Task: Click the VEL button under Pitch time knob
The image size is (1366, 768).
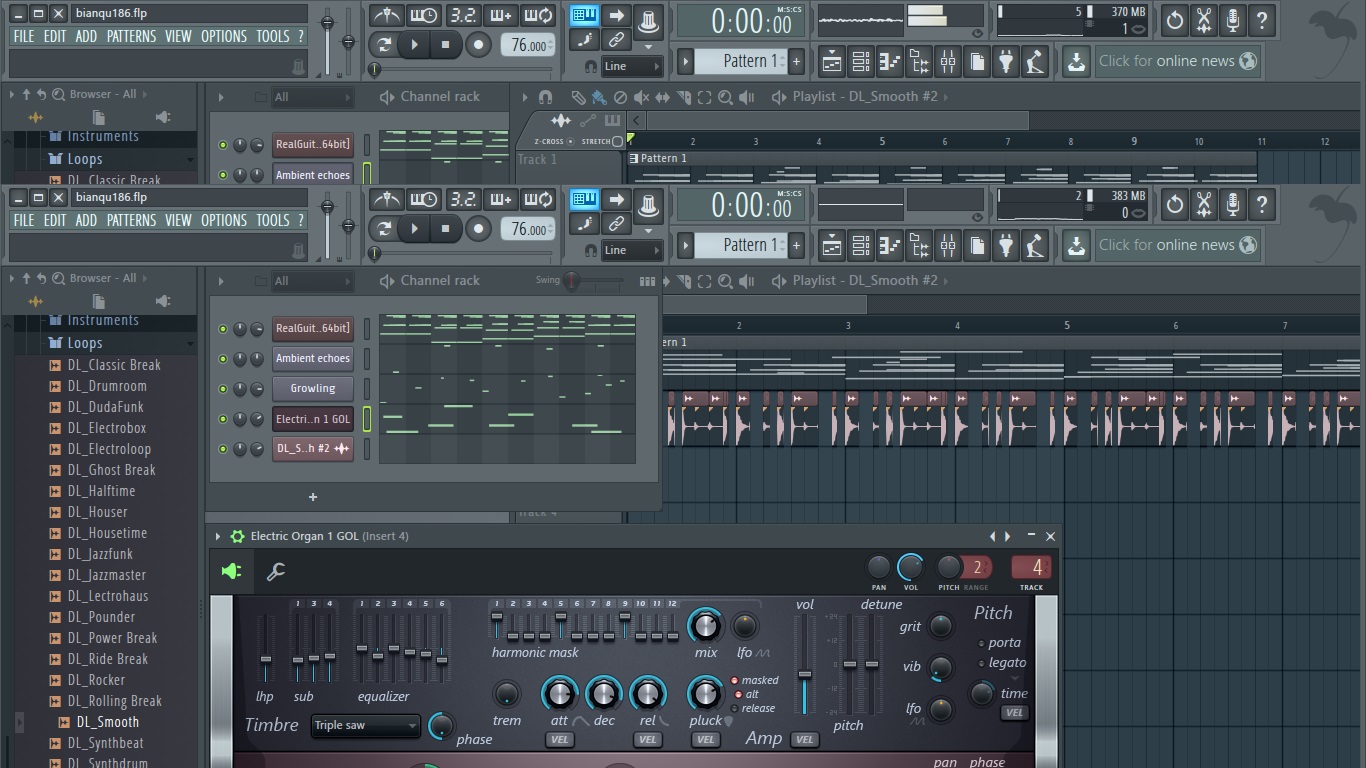Action: click(x=1014, y=713)
